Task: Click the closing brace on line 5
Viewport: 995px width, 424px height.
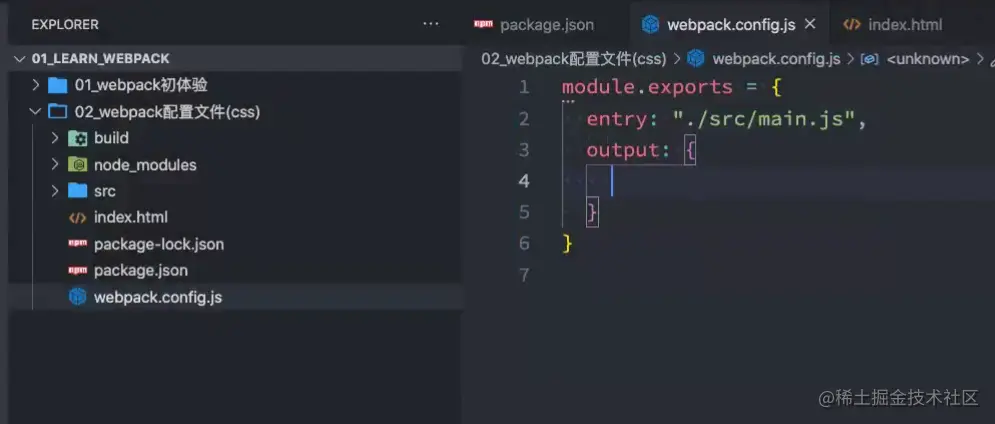Action: 592,213
